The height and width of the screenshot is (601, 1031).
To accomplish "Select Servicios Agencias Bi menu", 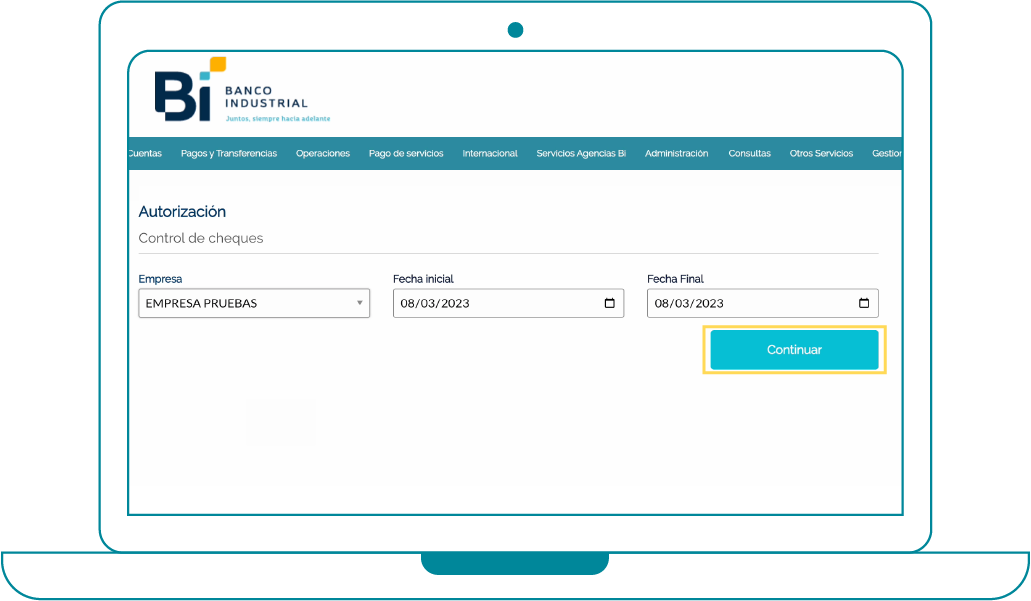I will point(581,154).
